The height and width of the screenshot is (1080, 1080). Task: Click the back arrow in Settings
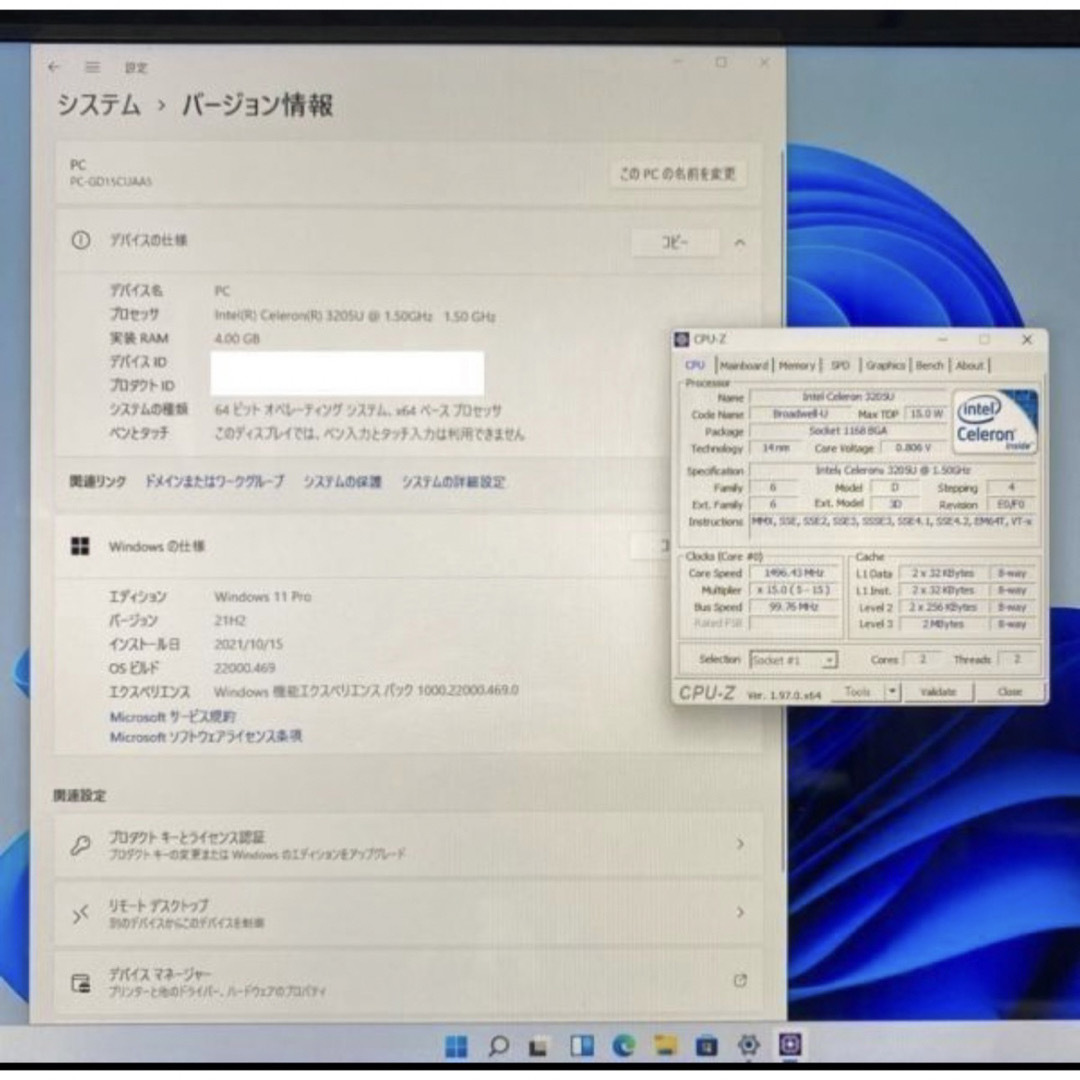[x=54, y=67]
